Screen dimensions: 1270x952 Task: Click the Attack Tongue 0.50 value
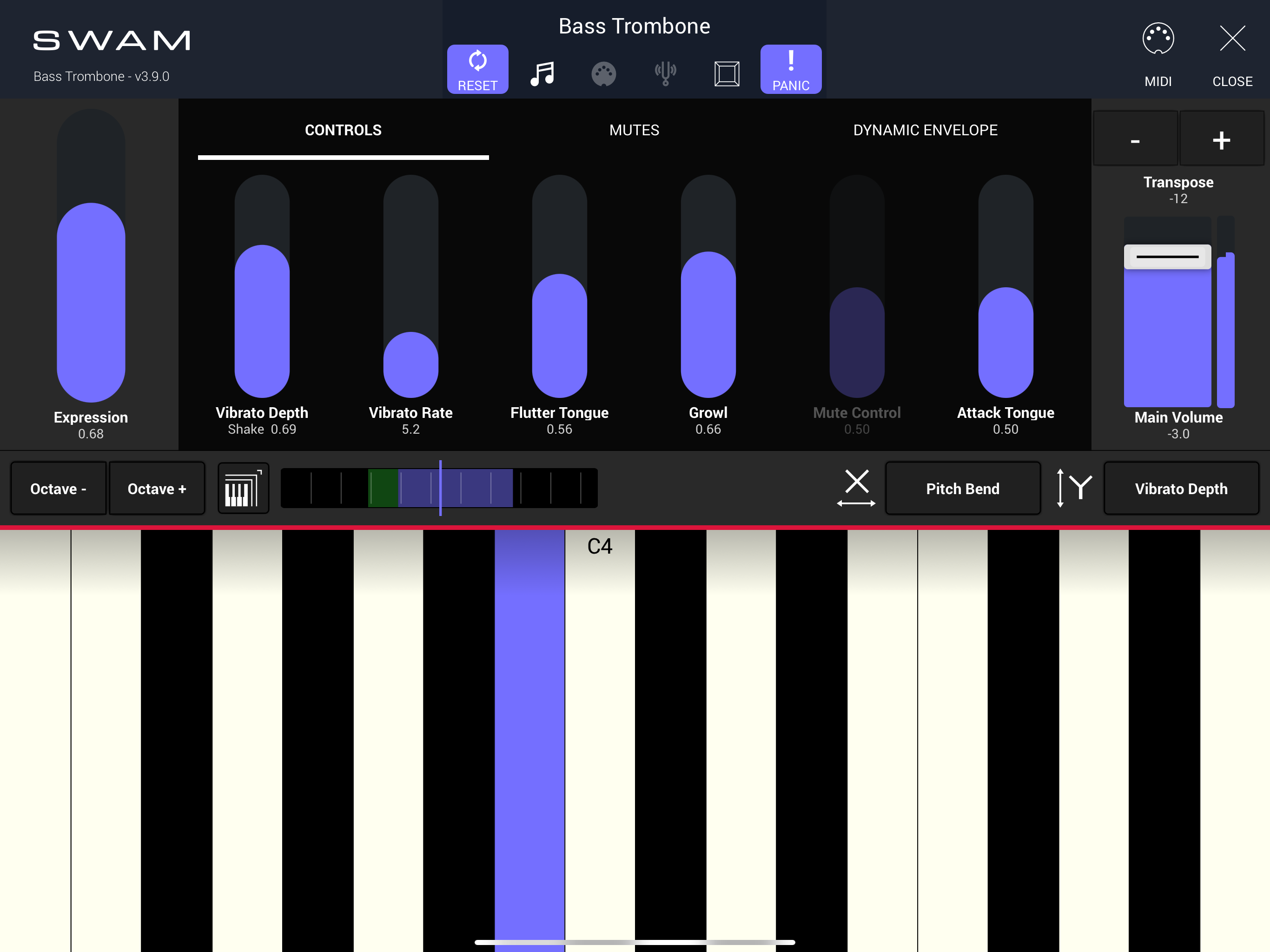point(1005,430)
